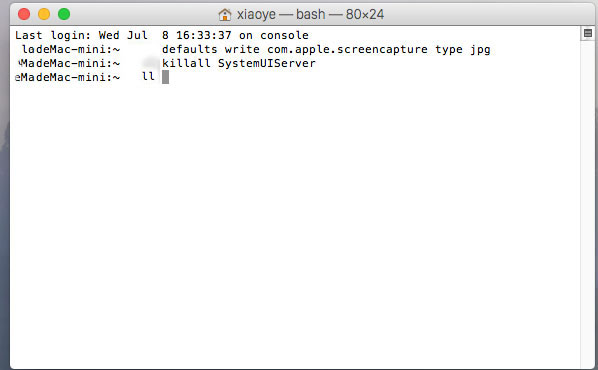Zoom the window with the green button
Viewport: 598px width, 370px height.
(64, 14)
